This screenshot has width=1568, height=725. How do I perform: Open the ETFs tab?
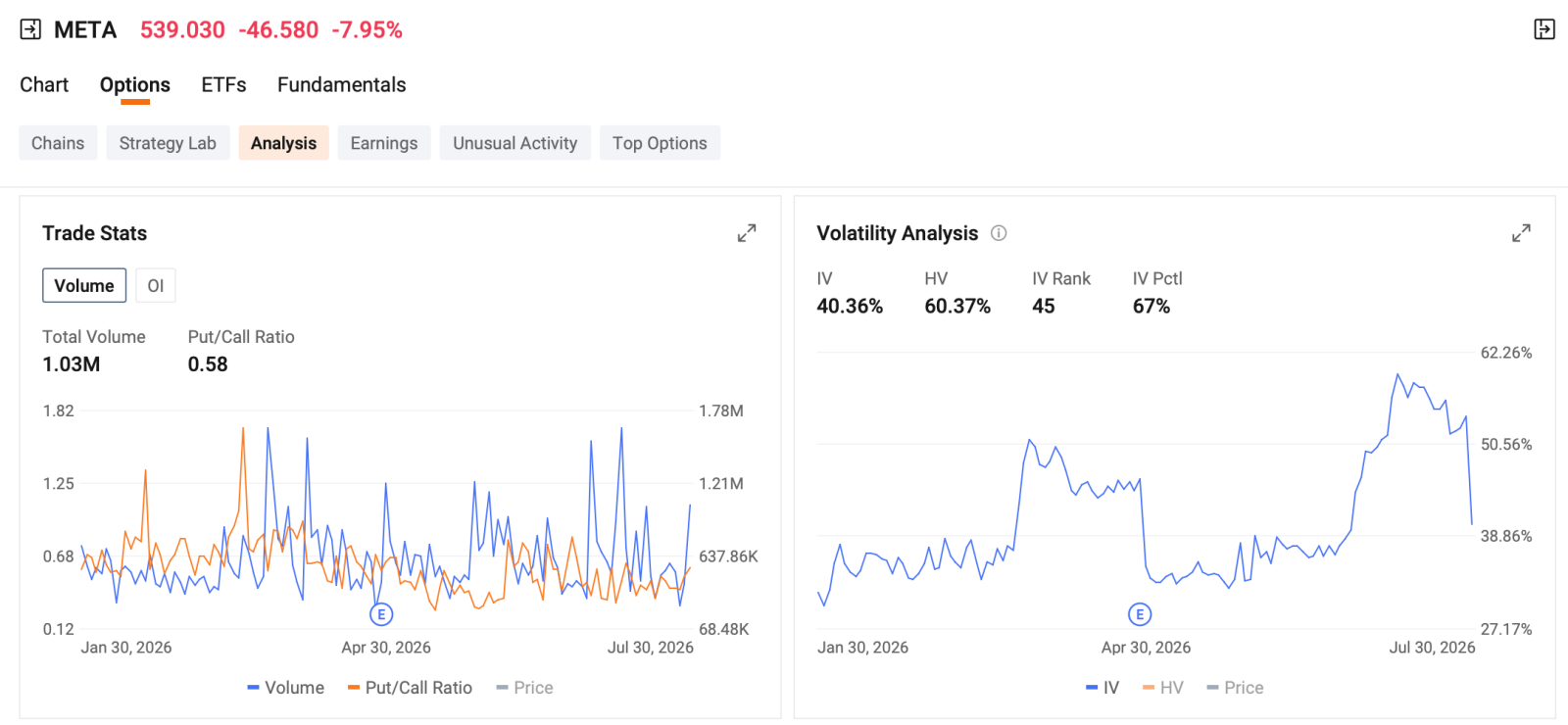(223, 85)
